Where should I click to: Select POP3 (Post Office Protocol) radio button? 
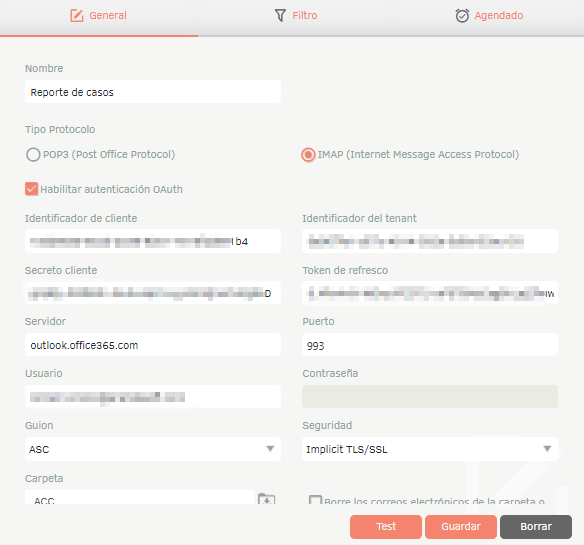[33, 155]
